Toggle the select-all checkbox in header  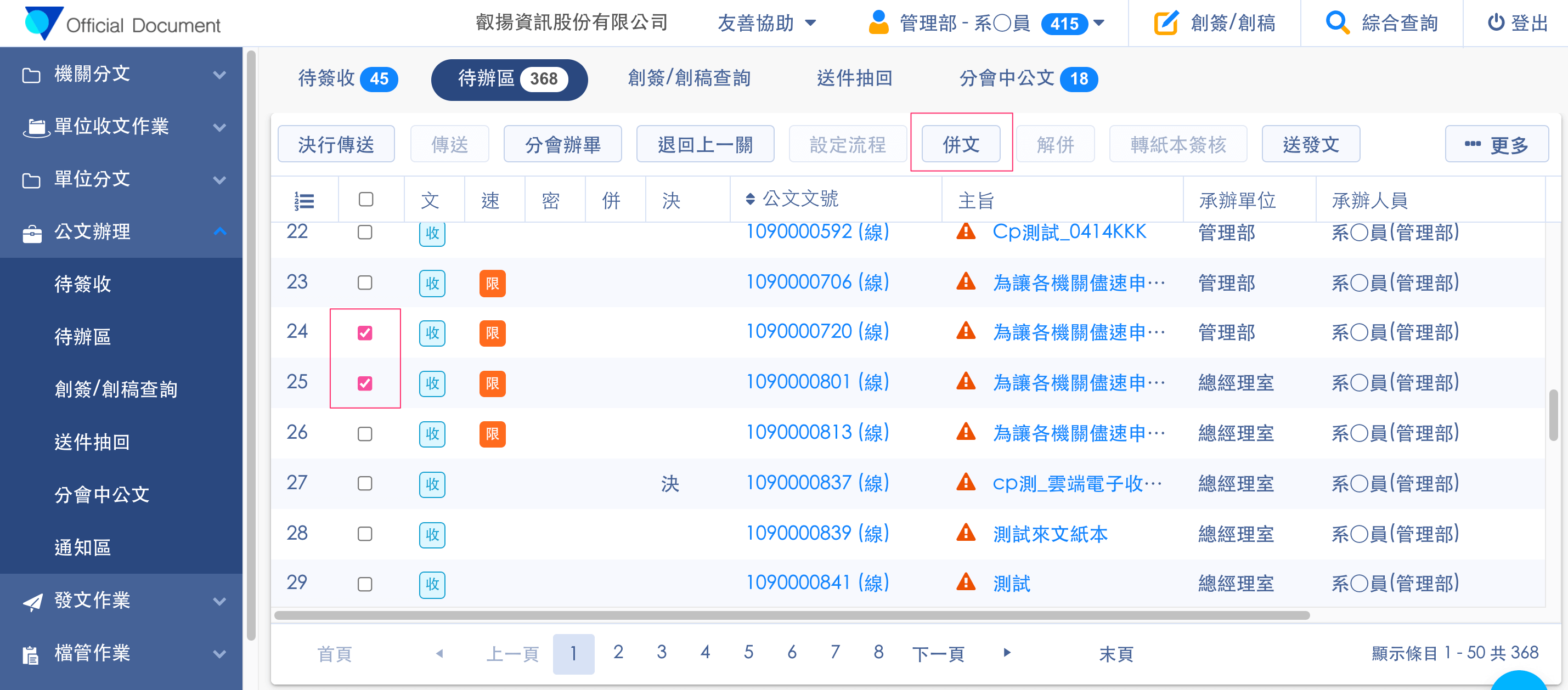click(x=366, y=200)
